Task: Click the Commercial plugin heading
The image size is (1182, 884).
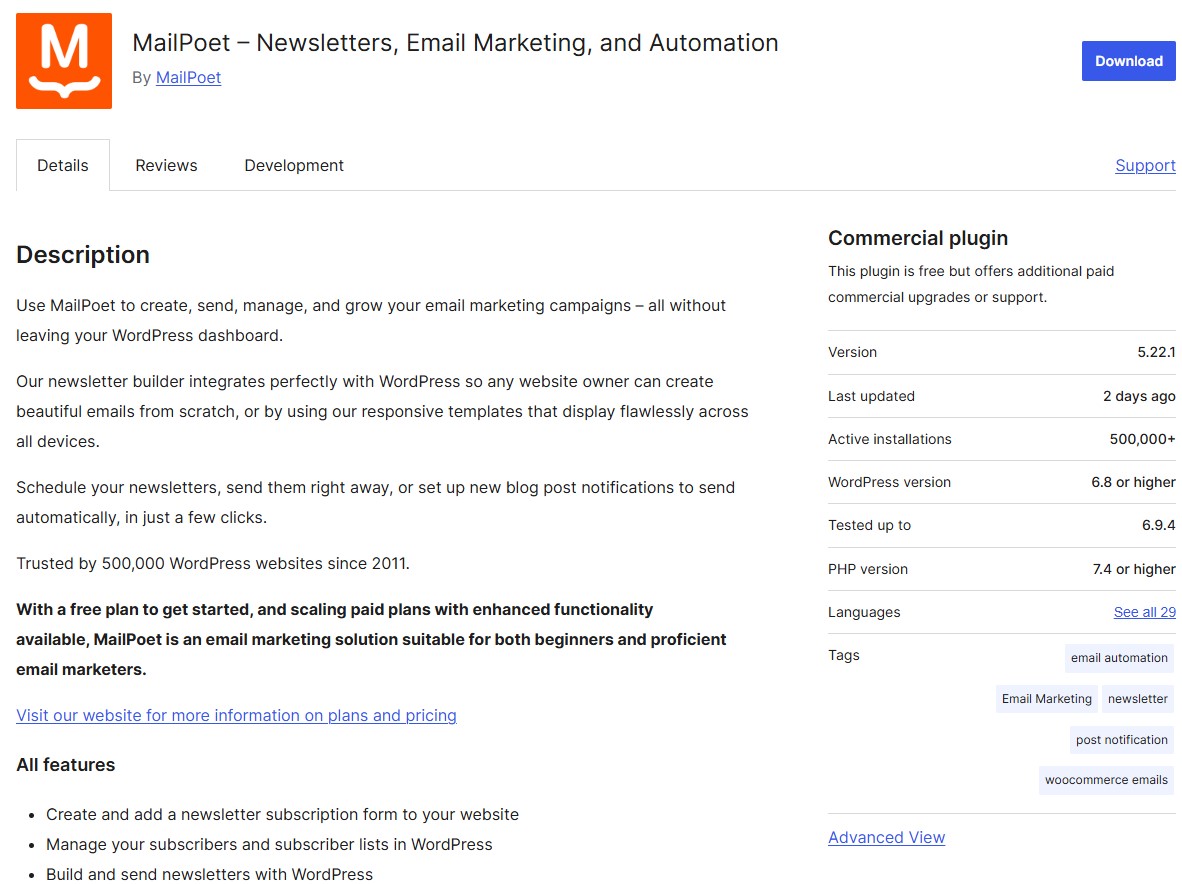Action: (918, 238)
